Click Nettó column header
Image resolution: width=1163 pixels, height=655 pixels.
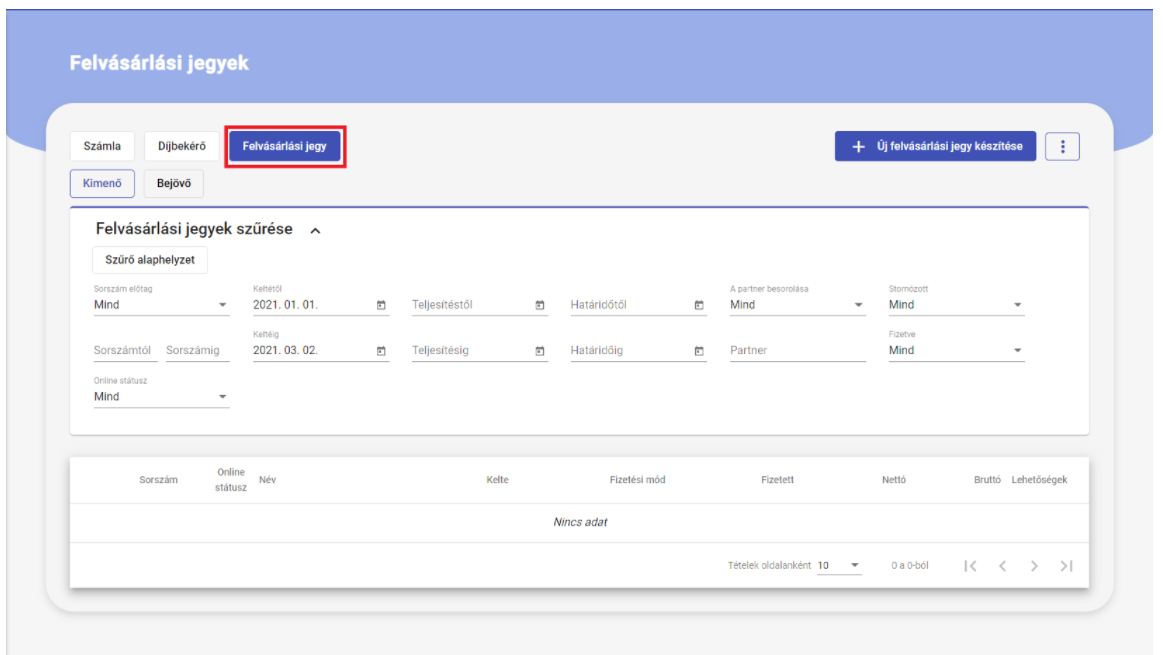pyautogui.click(x=894, y=480)
